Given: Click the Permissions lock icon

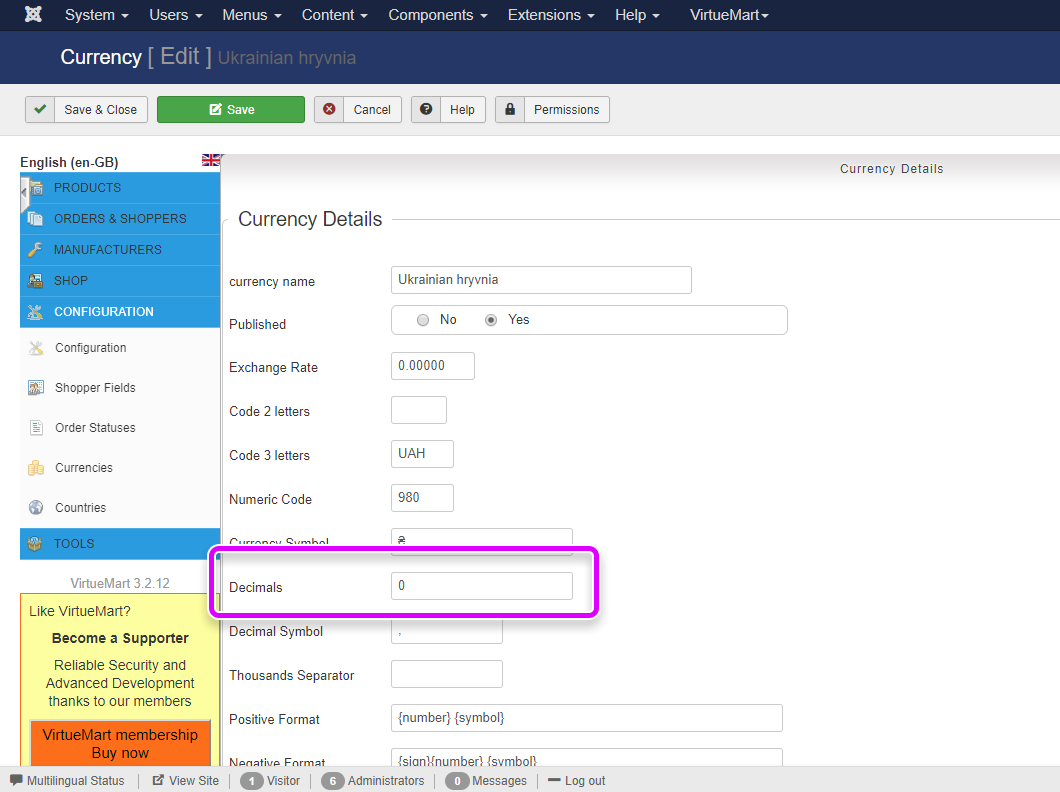Looking at the screenshot, I should 510,109.
